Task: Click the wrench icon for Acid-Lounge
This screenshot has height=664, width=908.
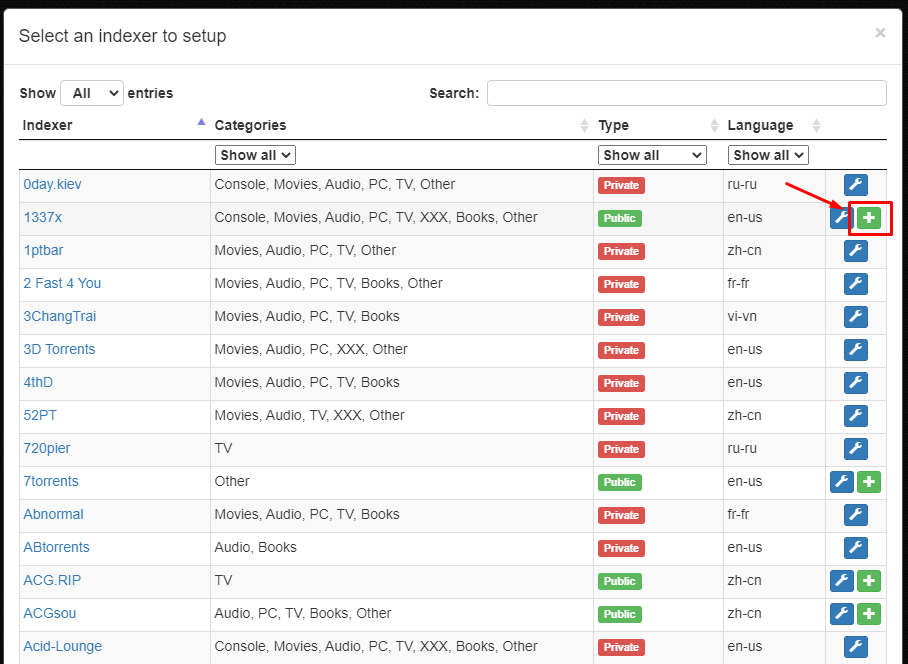Action: pos(855,646)
